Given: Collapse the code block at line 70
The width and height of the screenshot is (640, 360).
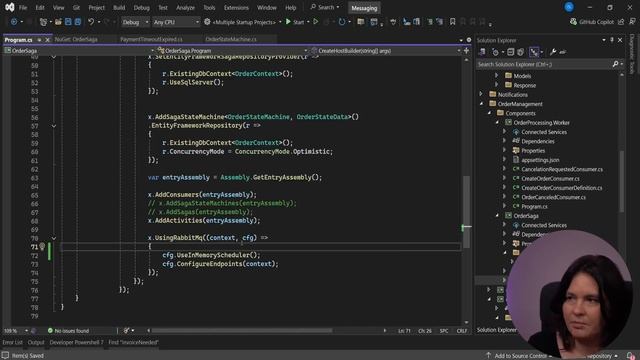Looking at the screenshot, I should pos(54,238).
